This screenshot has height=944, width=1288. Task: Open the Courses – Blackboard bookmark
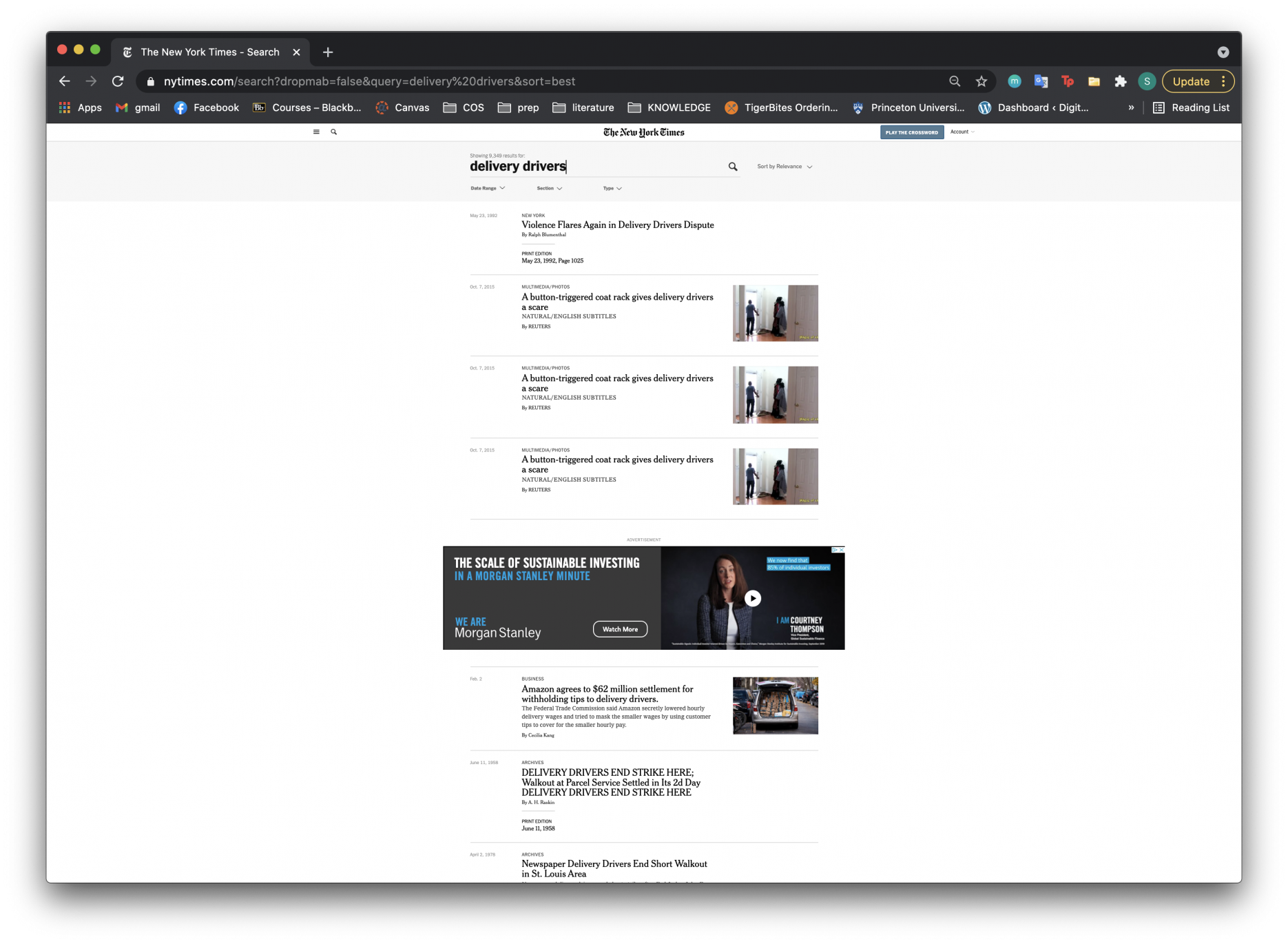[x=307, y=107]
